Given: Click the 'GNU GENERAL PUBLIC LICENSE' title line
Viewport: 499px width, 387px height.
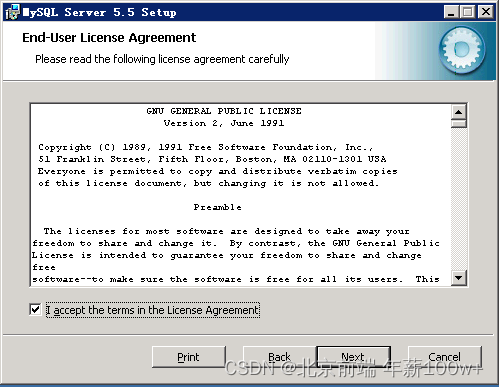Looking at the screenshot, I should (224, 111).
